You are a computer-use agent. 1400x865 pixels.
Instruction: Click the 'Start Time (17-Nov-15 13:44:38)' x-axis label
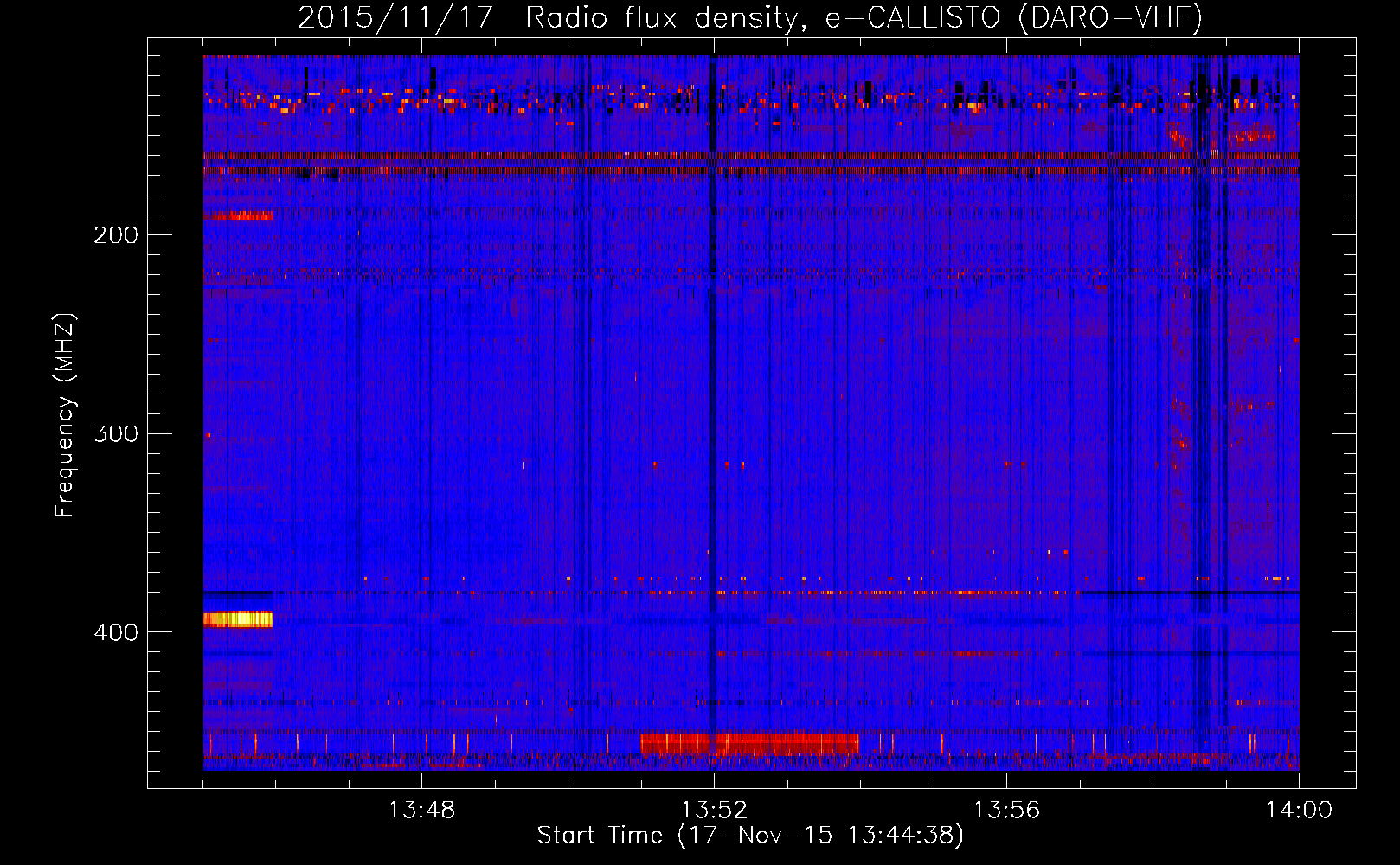[750, 836]
